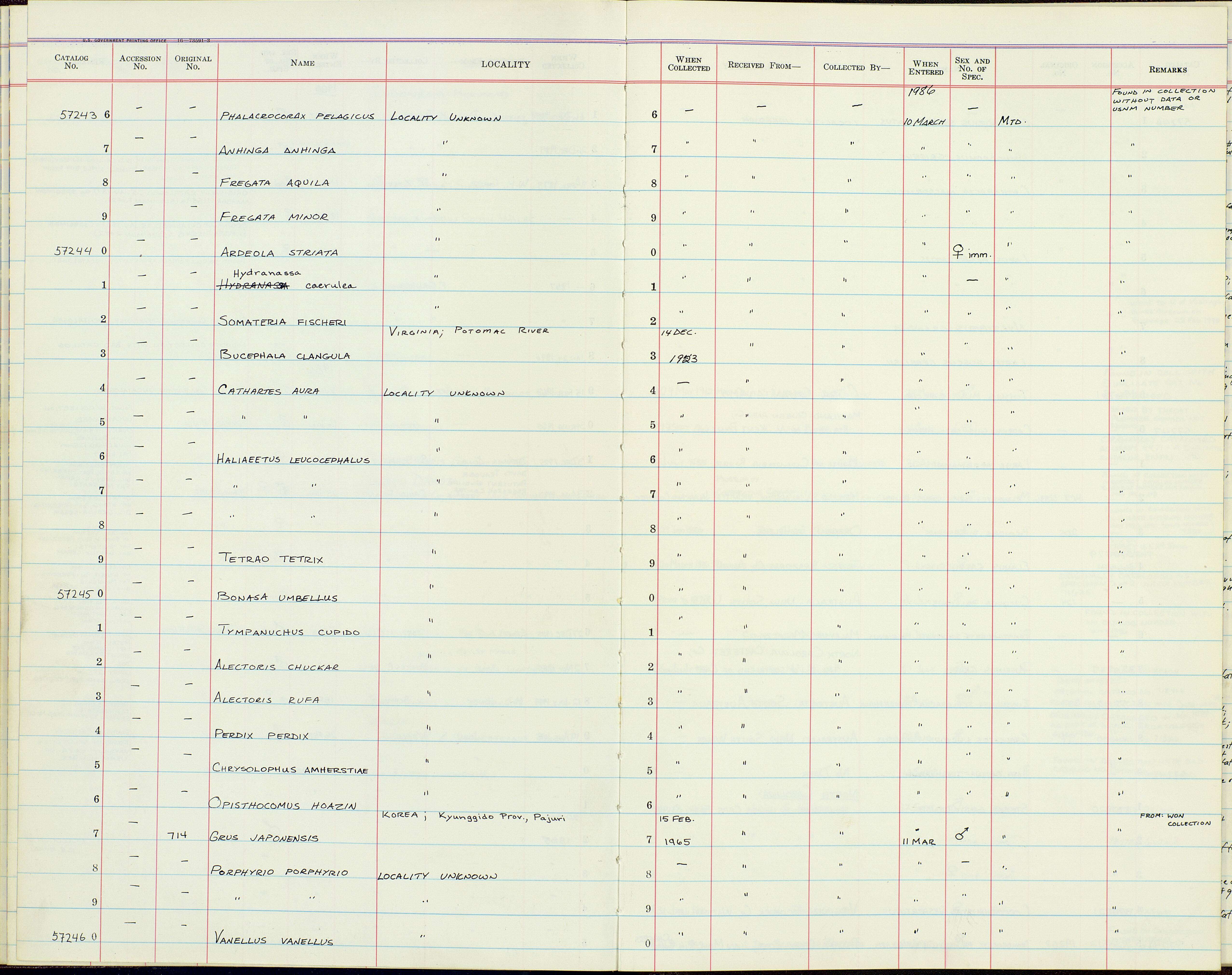
Task: Select the name 'Tympanuchus cupido'
Action: point(289,631)
